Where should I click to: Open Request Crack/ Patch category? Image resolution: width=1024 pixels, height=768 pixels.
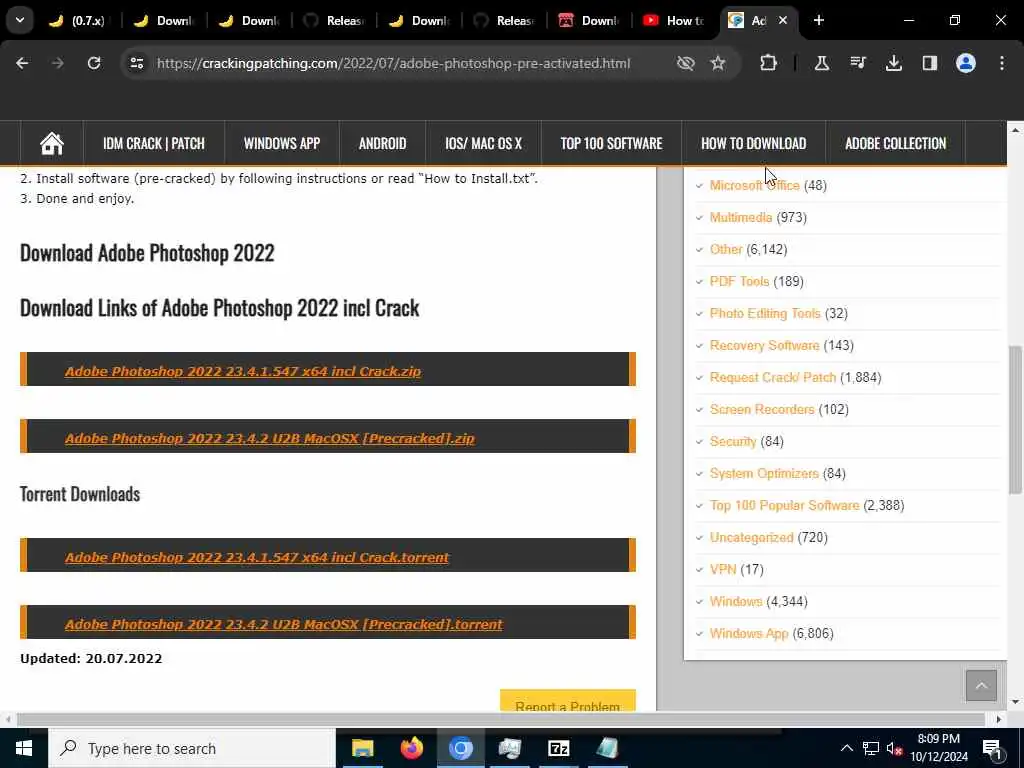click(773, 377)
